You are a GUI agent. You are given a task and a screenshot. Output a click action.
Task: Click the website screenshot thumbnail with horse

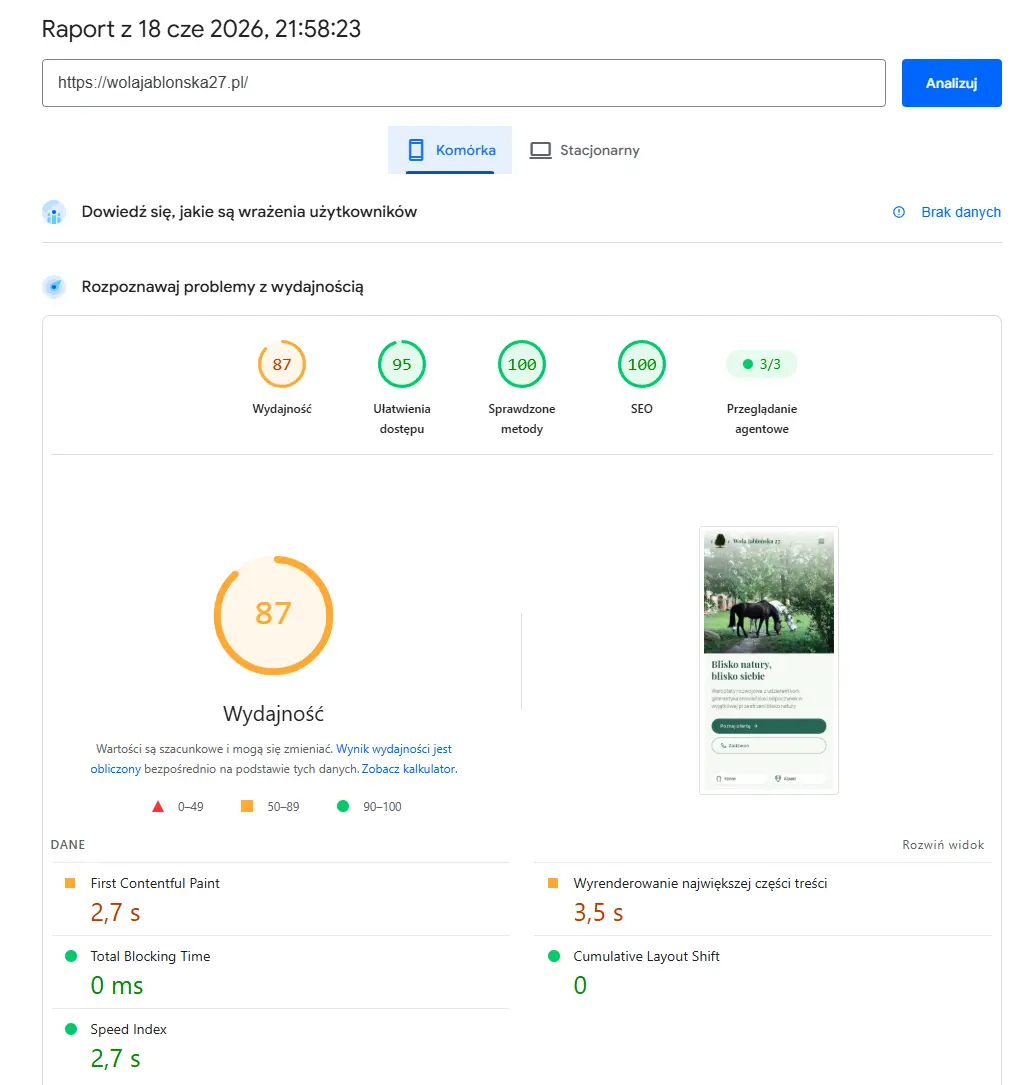(769, 660)
